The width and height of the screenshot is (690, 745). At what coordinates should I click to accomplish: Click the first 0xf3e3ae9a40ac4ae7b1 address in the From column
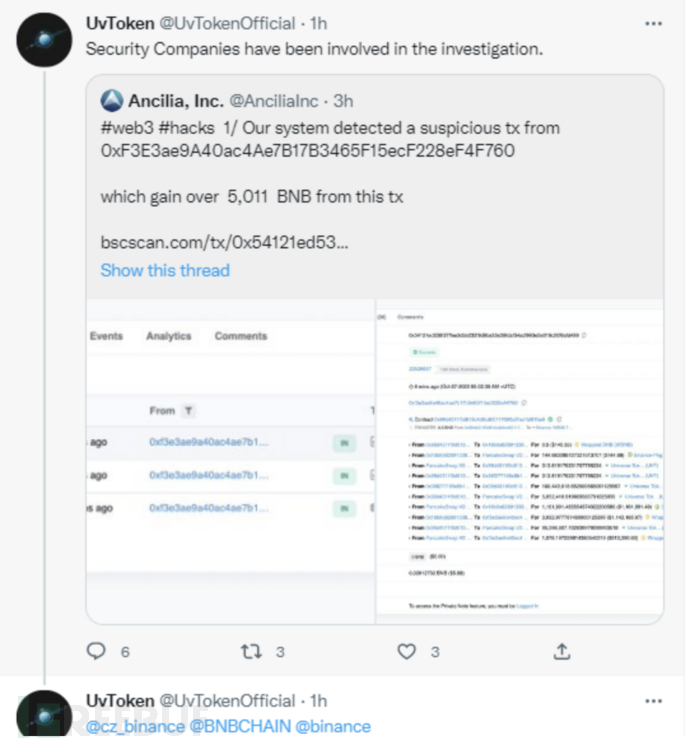click(208, 442)
